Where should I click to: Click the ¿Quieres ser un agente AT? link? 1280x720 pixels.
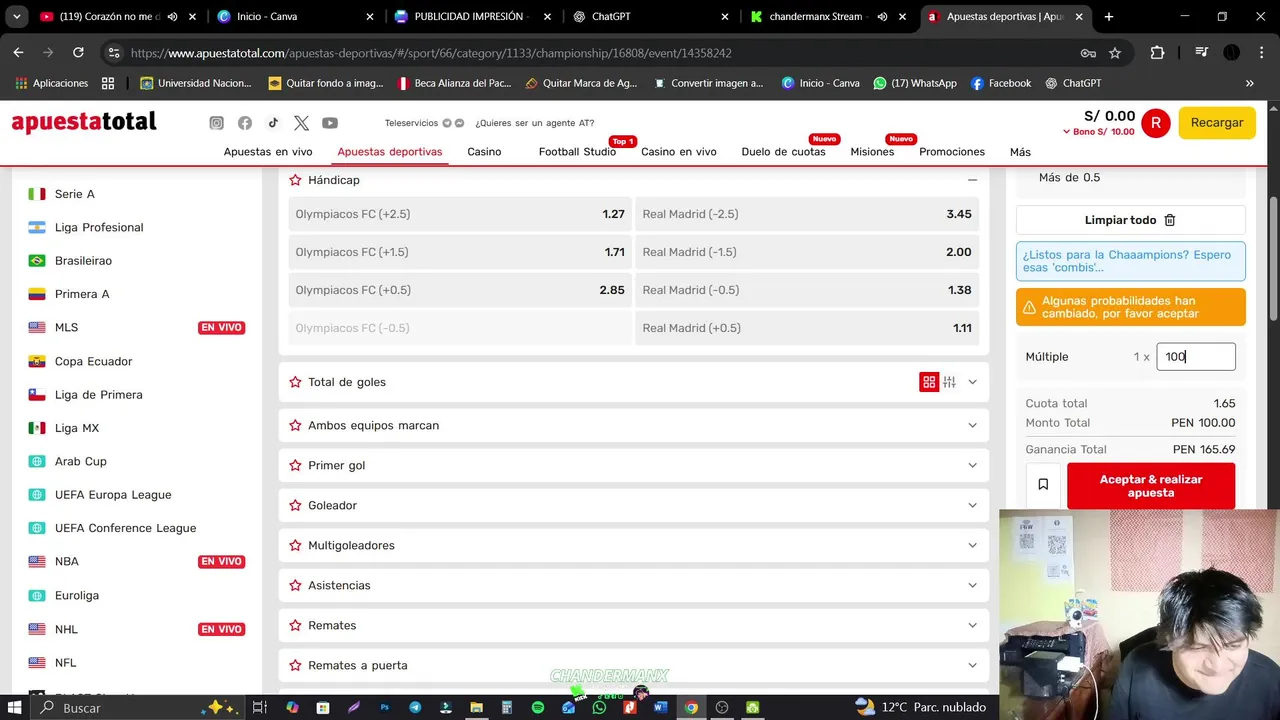click(x=534, y=123)
